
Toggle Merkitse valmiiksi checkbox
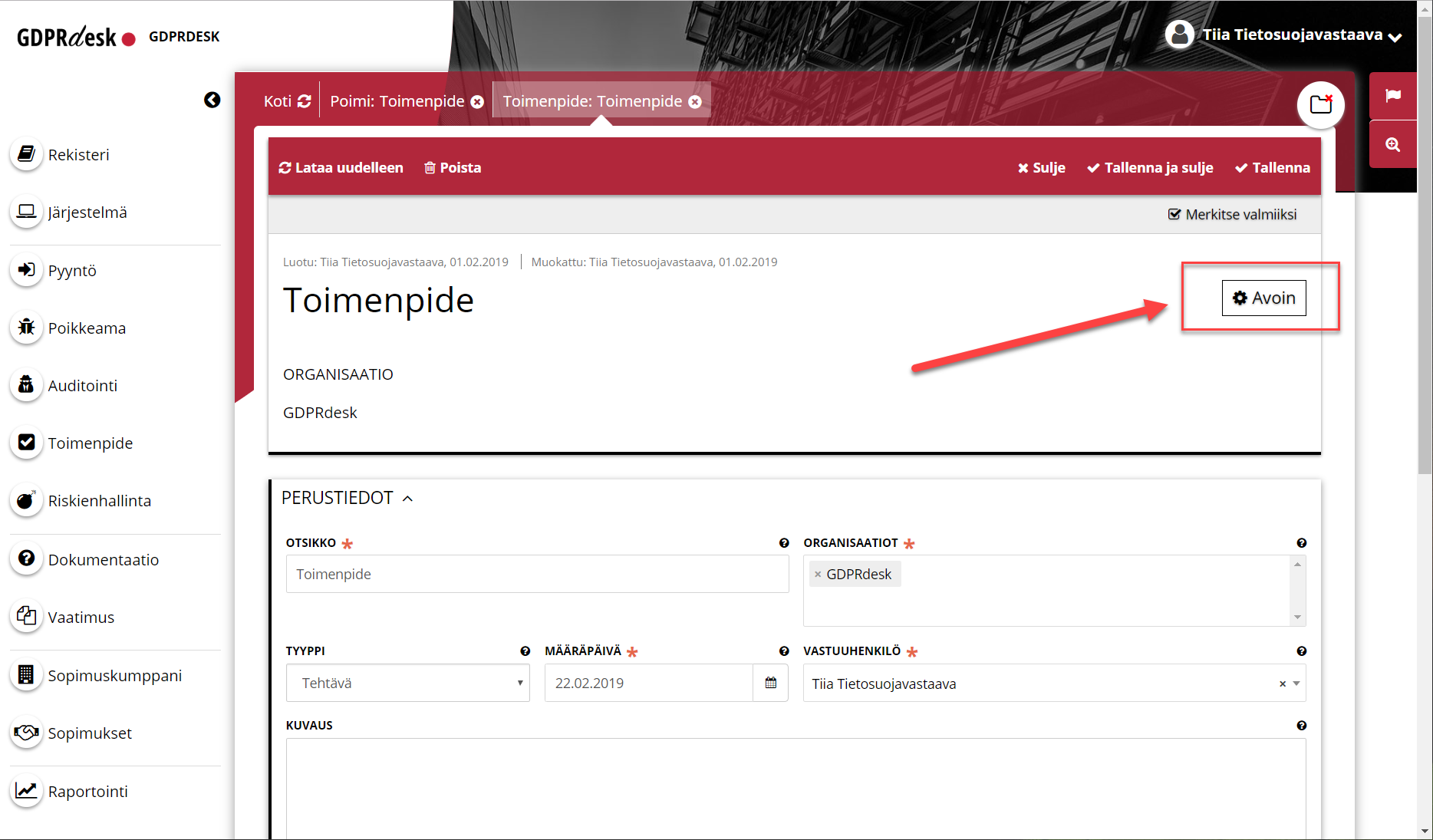[x=1174, y=214]
